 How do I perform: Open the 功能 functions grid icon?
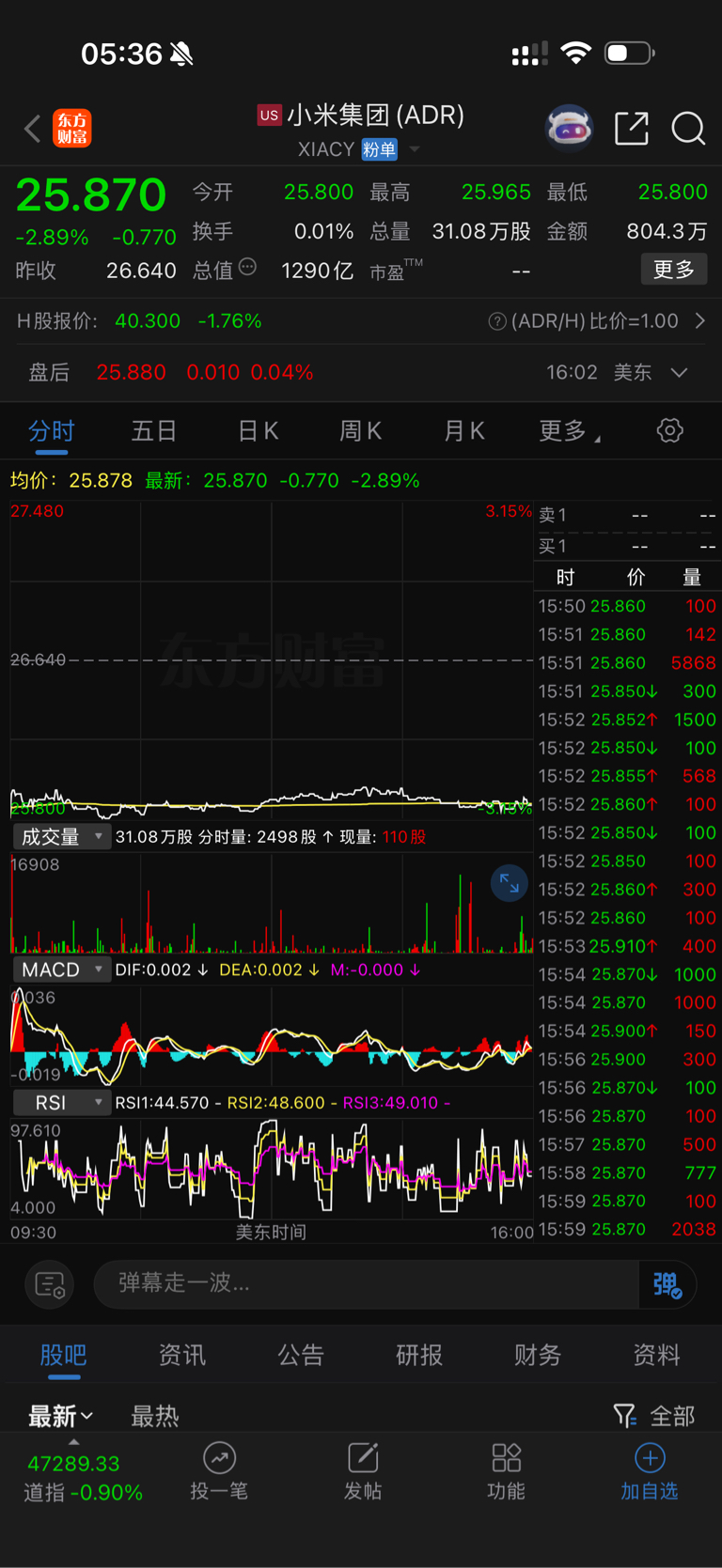tap(506, 1458)
